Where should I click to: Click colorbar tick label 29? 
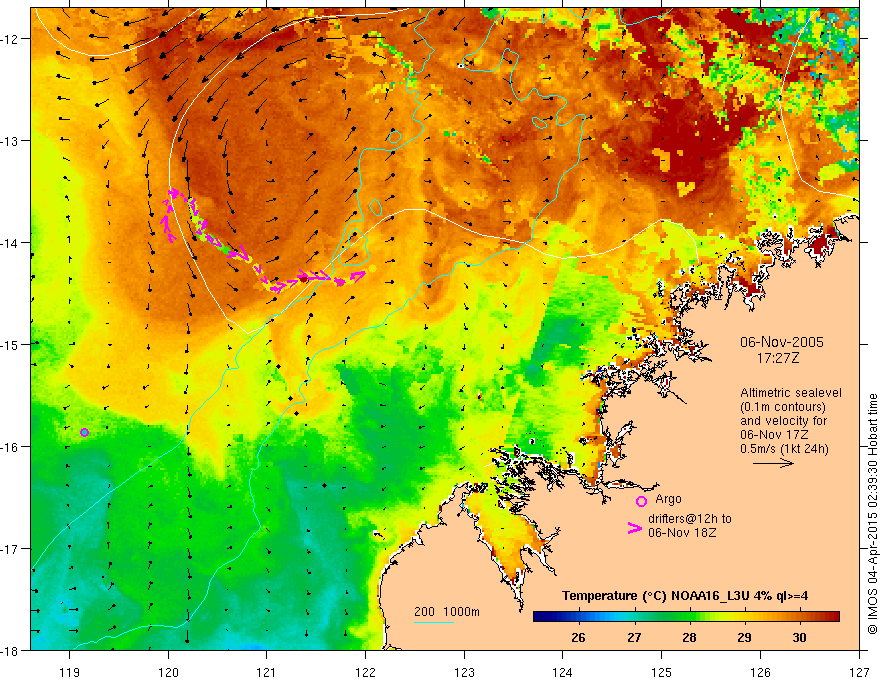click(x=744, y=637)
